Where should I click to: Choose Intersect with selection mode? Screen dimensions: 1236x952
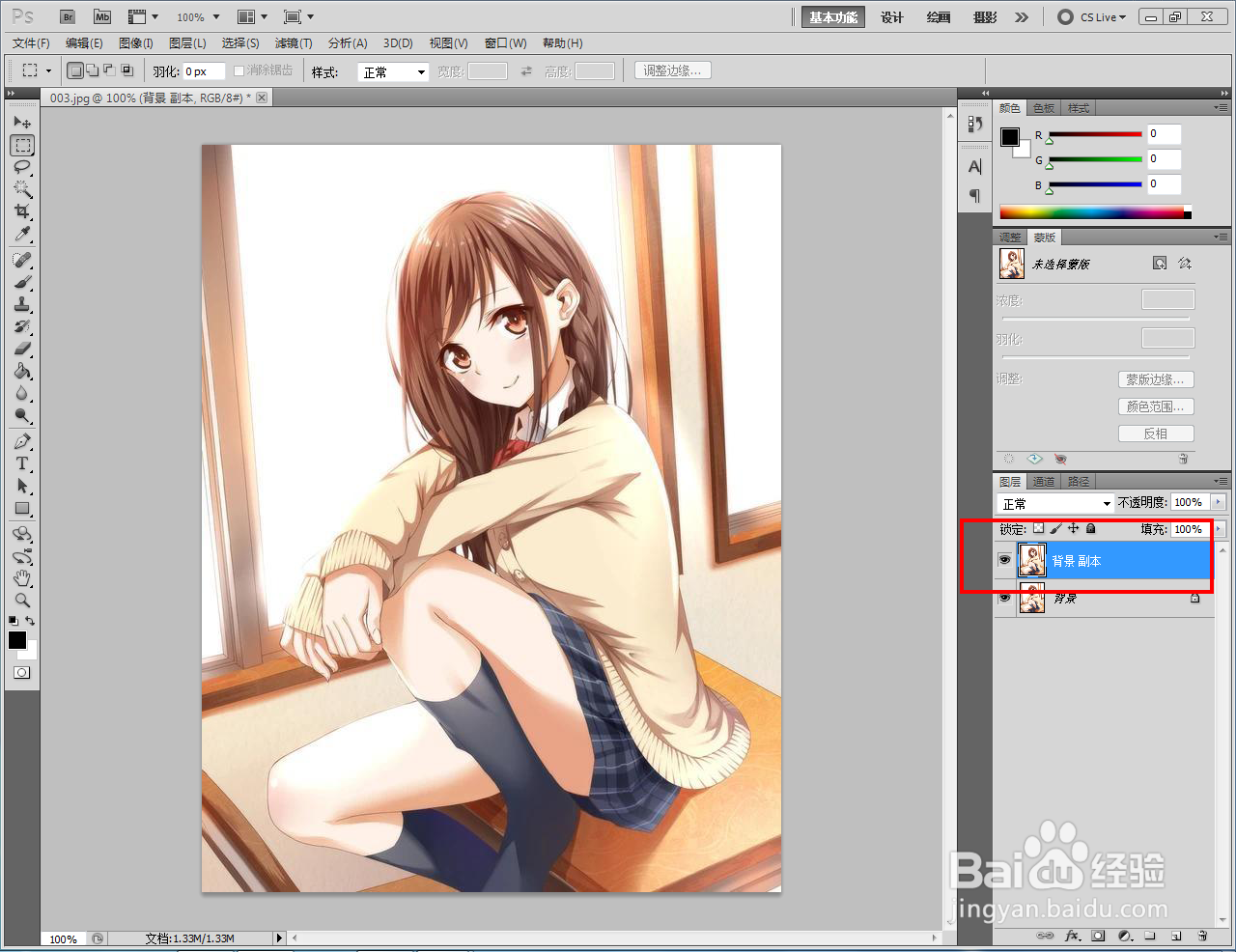click(x=126, y=70)
